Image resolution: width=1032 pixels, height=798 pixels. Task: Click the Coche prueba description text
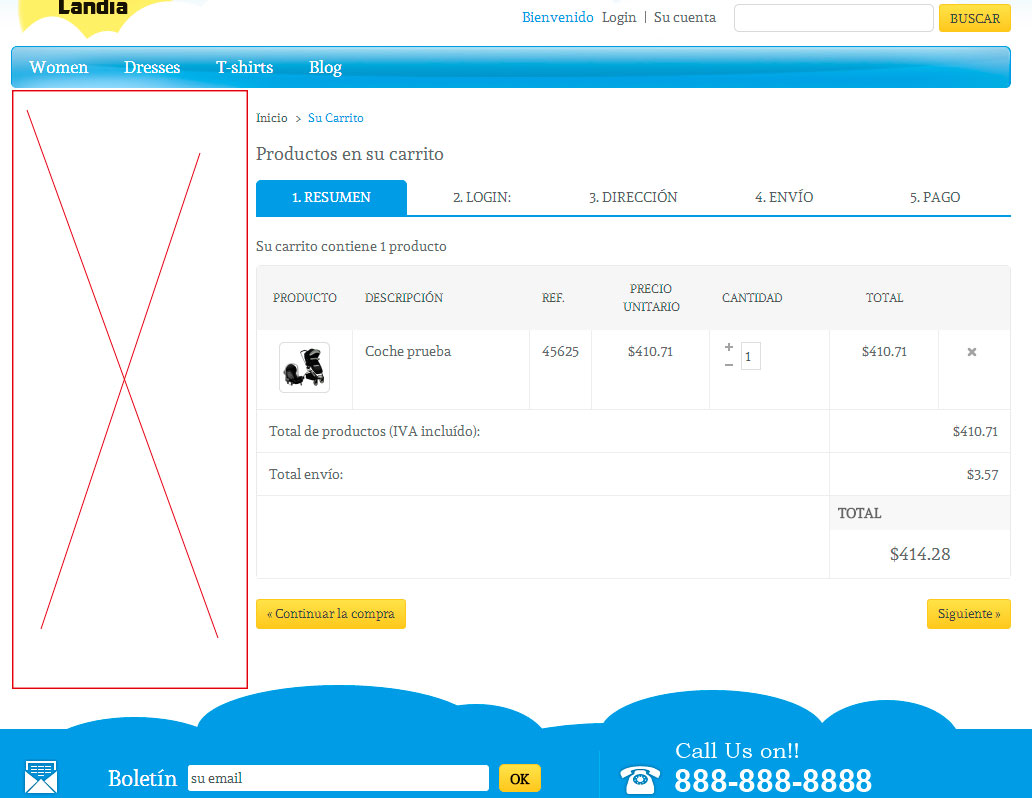pos(408,352)
